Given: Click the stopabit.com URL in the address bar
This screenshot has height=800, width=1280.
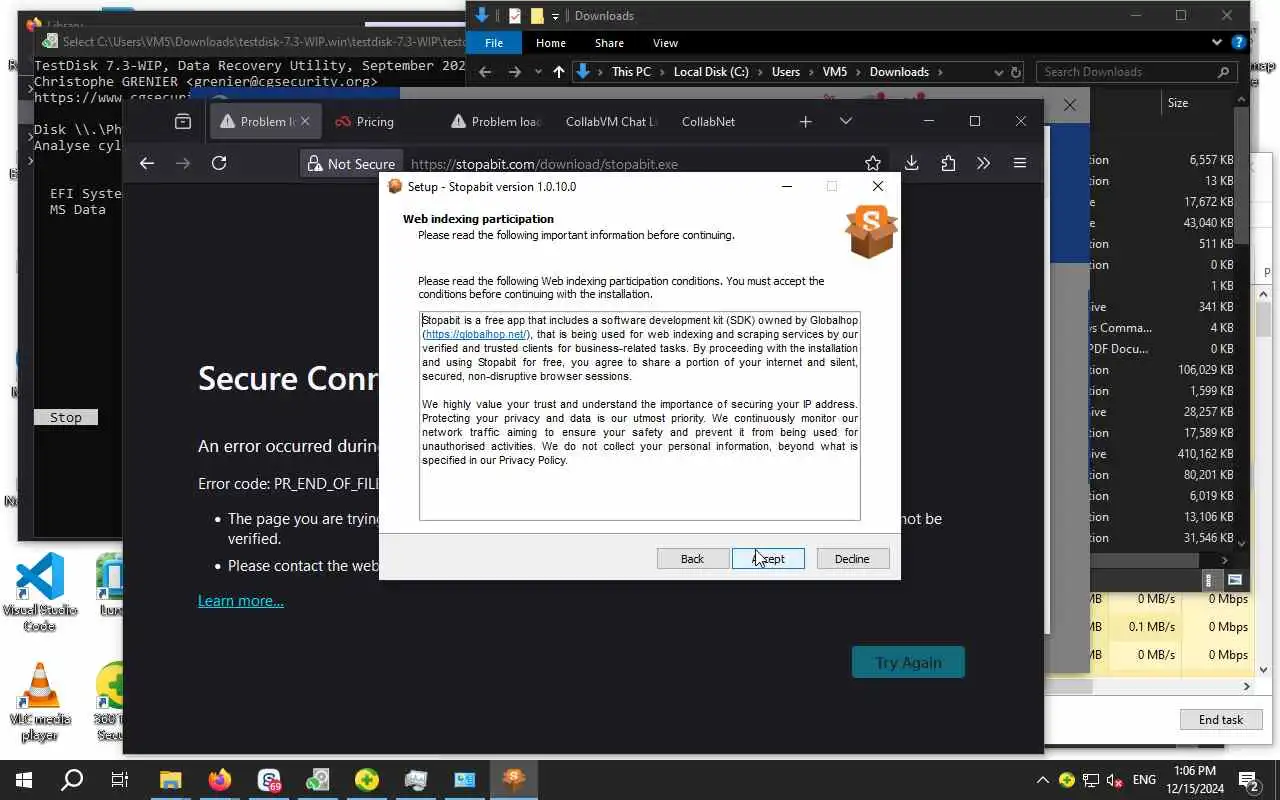Looking at the screenshot, I should (544, 164).
